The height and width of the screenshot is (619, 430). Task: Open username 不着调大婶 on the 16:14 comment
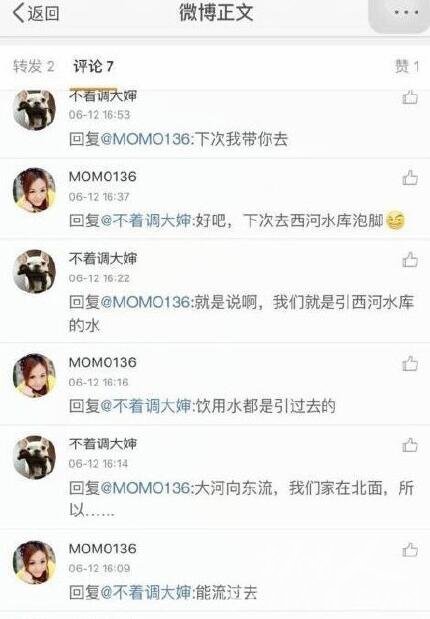103,444
